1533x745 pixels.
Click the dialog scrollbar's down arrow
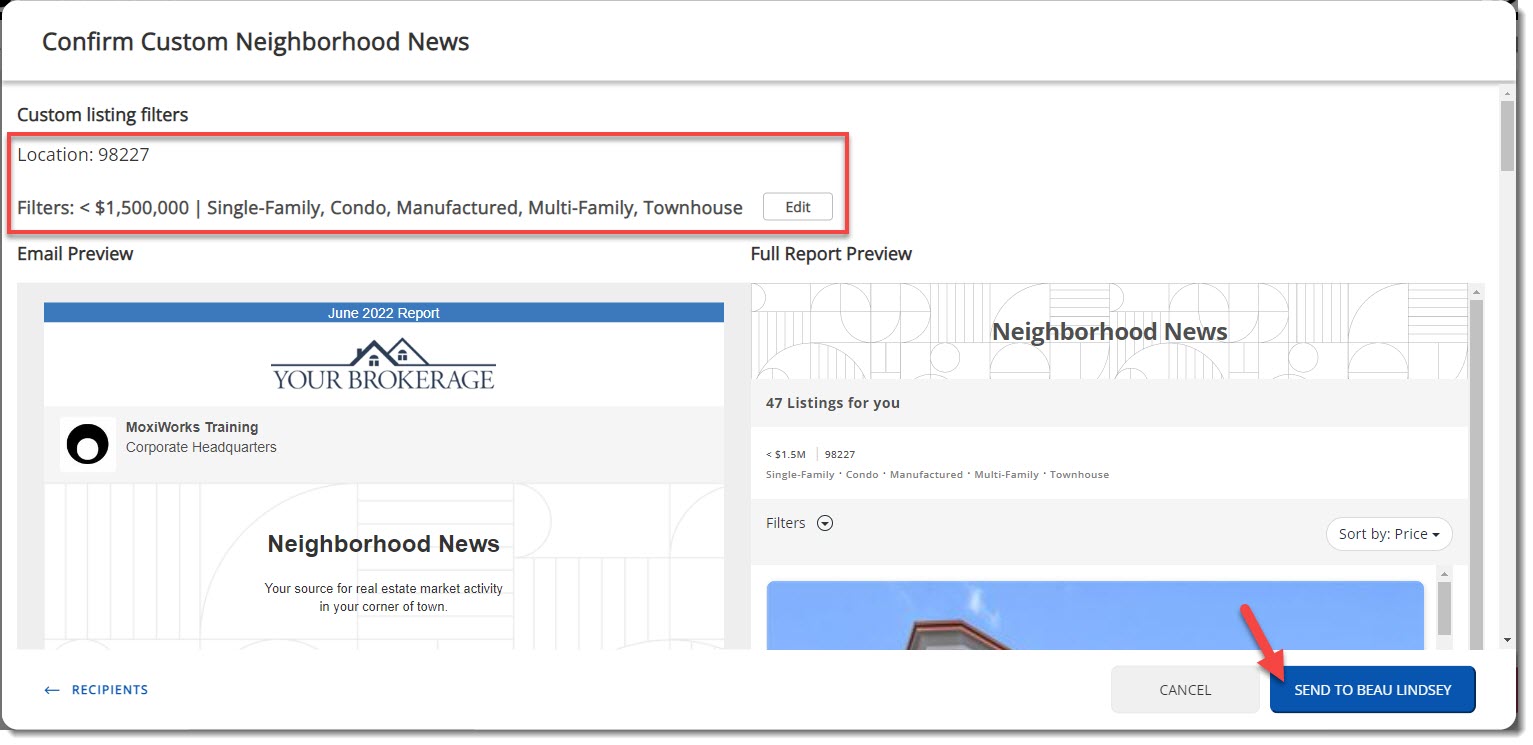[x=1507, y=640]
